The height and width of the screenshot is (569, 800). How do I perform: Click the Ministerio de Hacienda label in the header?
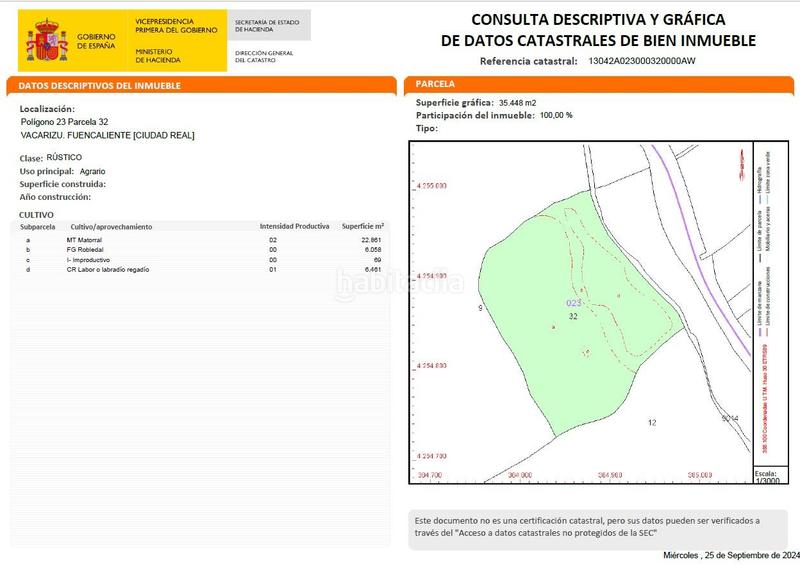[x=155, y=54]
